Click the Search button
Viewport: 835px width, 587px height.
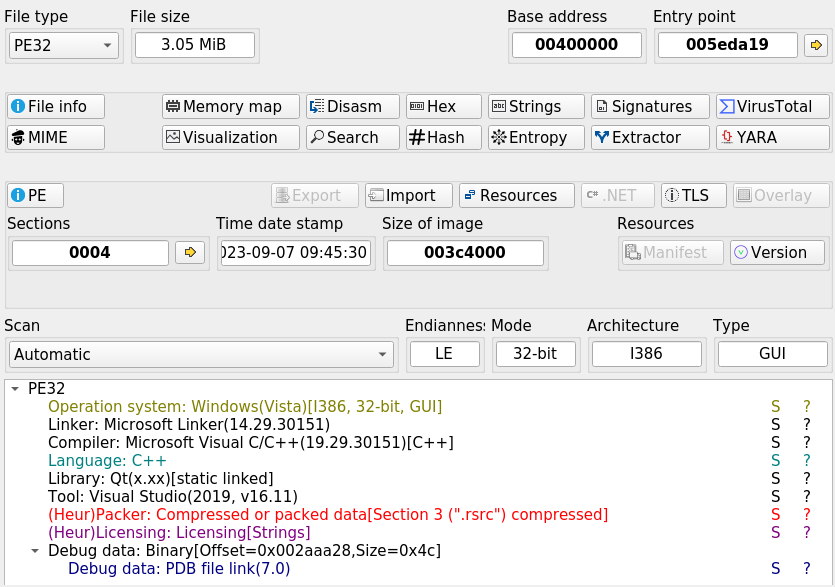[x=353, y=137]
